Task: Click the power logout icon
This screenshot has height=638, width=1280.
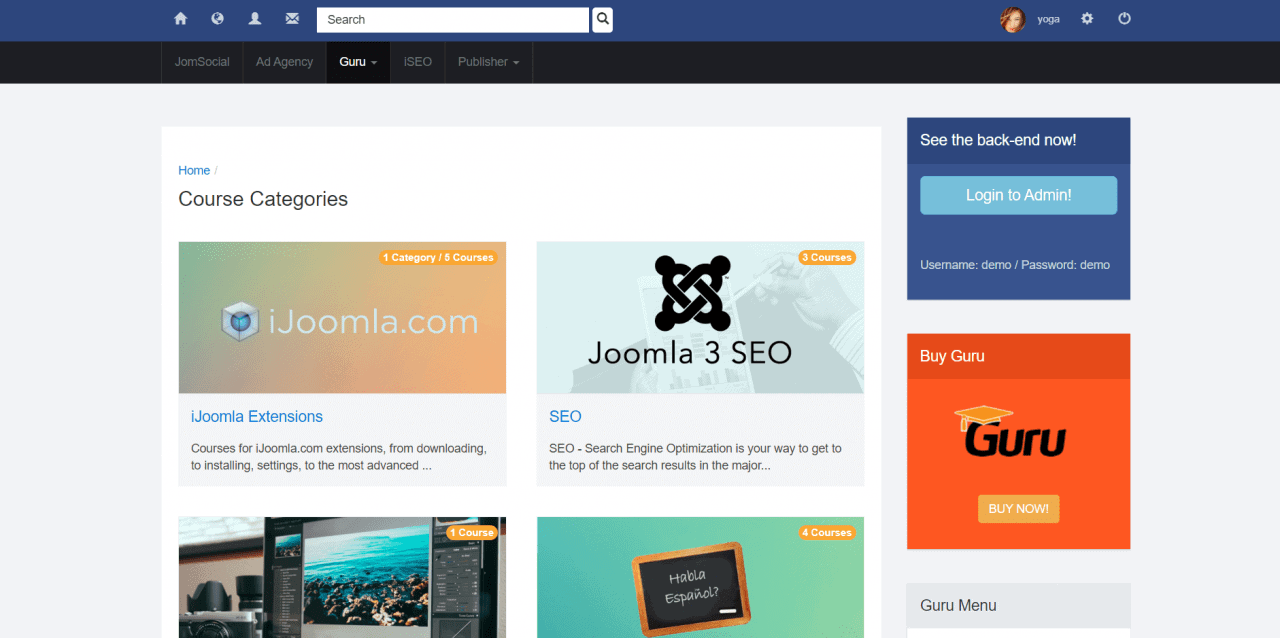Action: pyautogui.click(x=1124, y=19)
